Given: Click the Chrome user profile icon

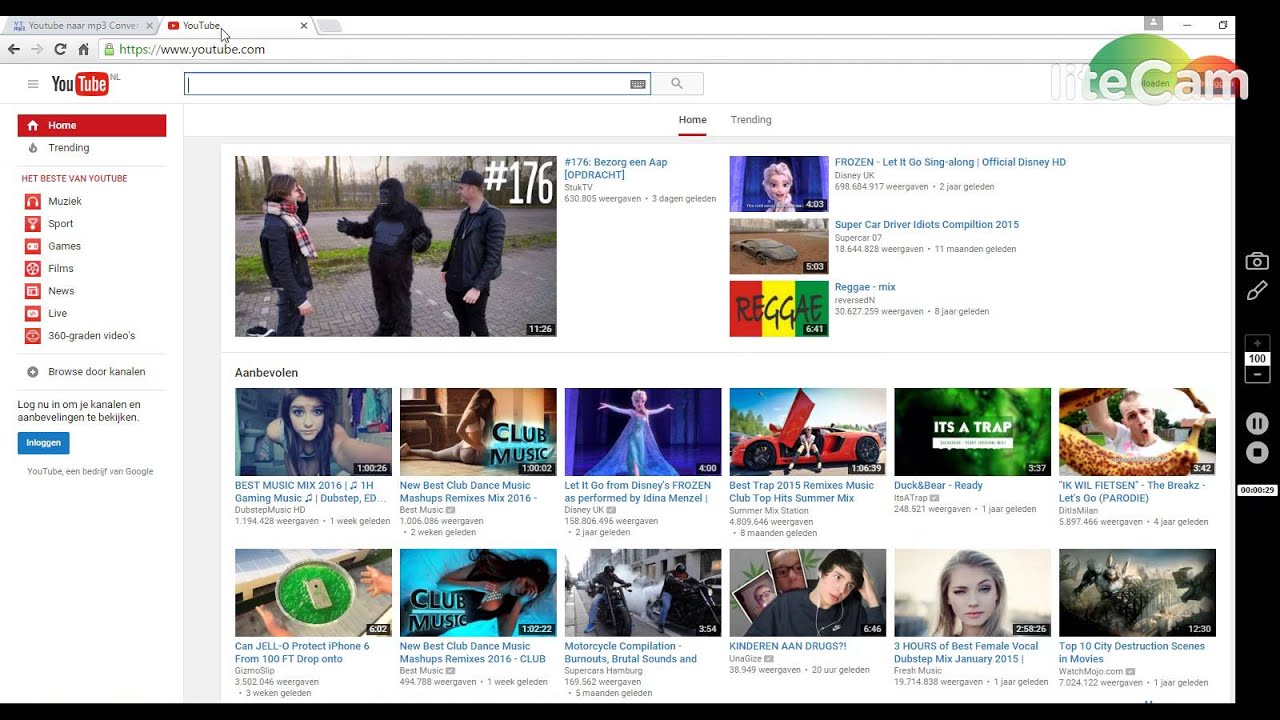Looking at the screenshot, I should click(x=1154, y=23).
